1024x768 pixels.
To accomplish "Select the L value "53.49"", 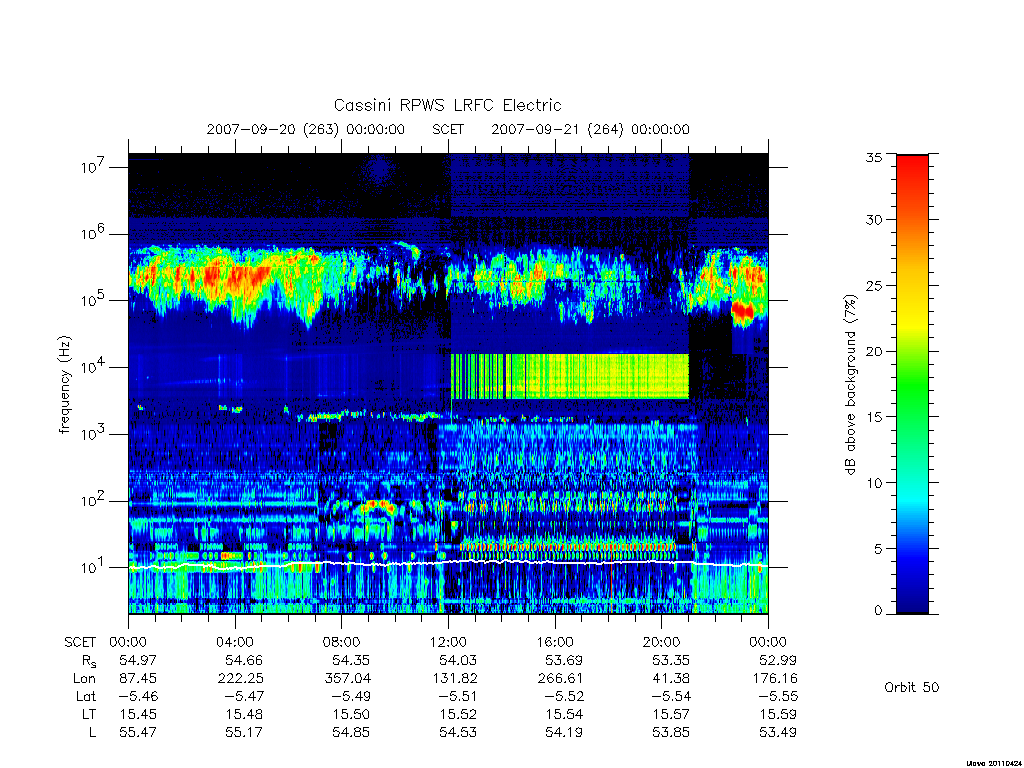I will [778, 733].
